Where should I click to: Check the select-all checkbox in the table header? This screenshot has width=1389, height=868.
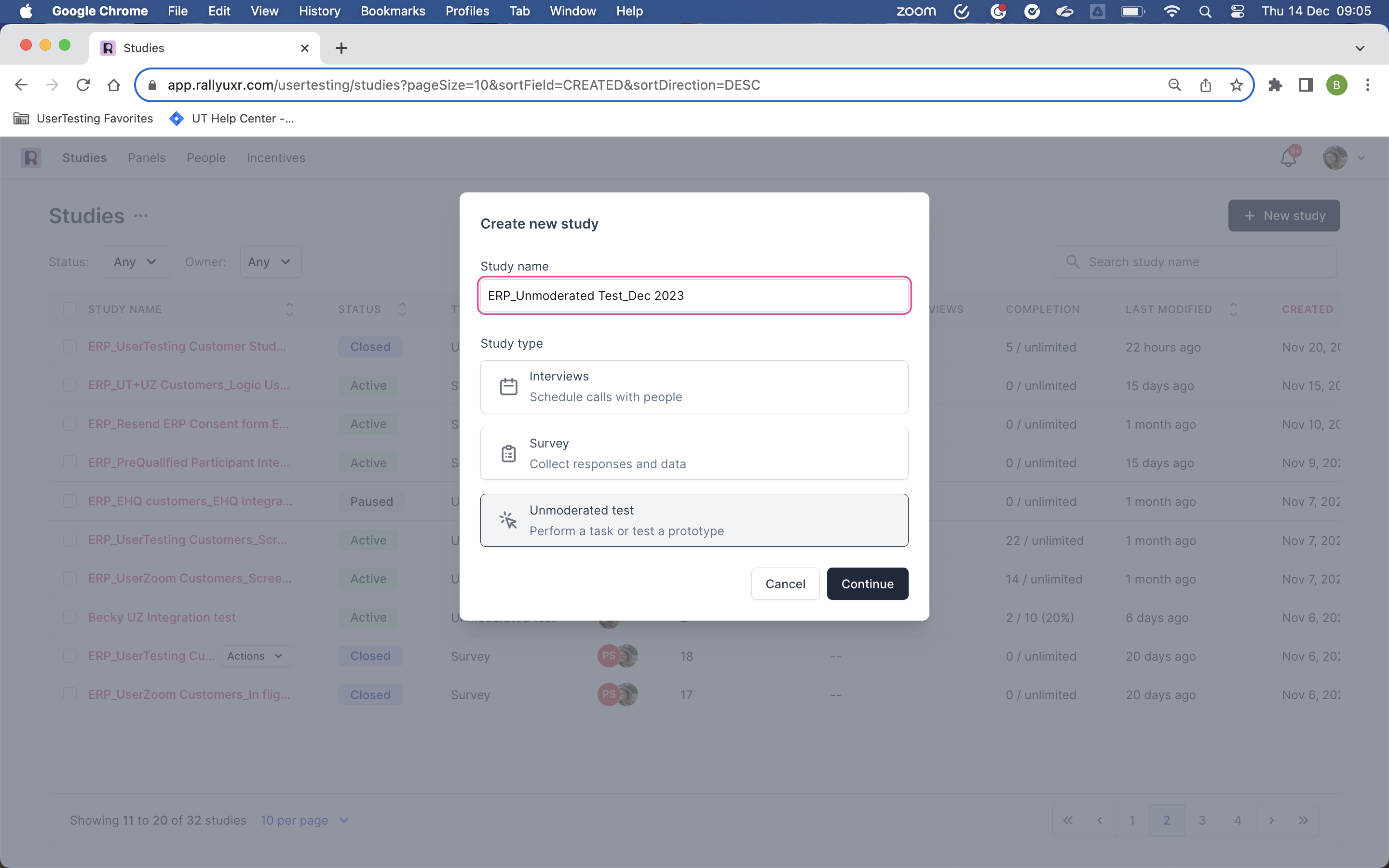pos(69,309)
